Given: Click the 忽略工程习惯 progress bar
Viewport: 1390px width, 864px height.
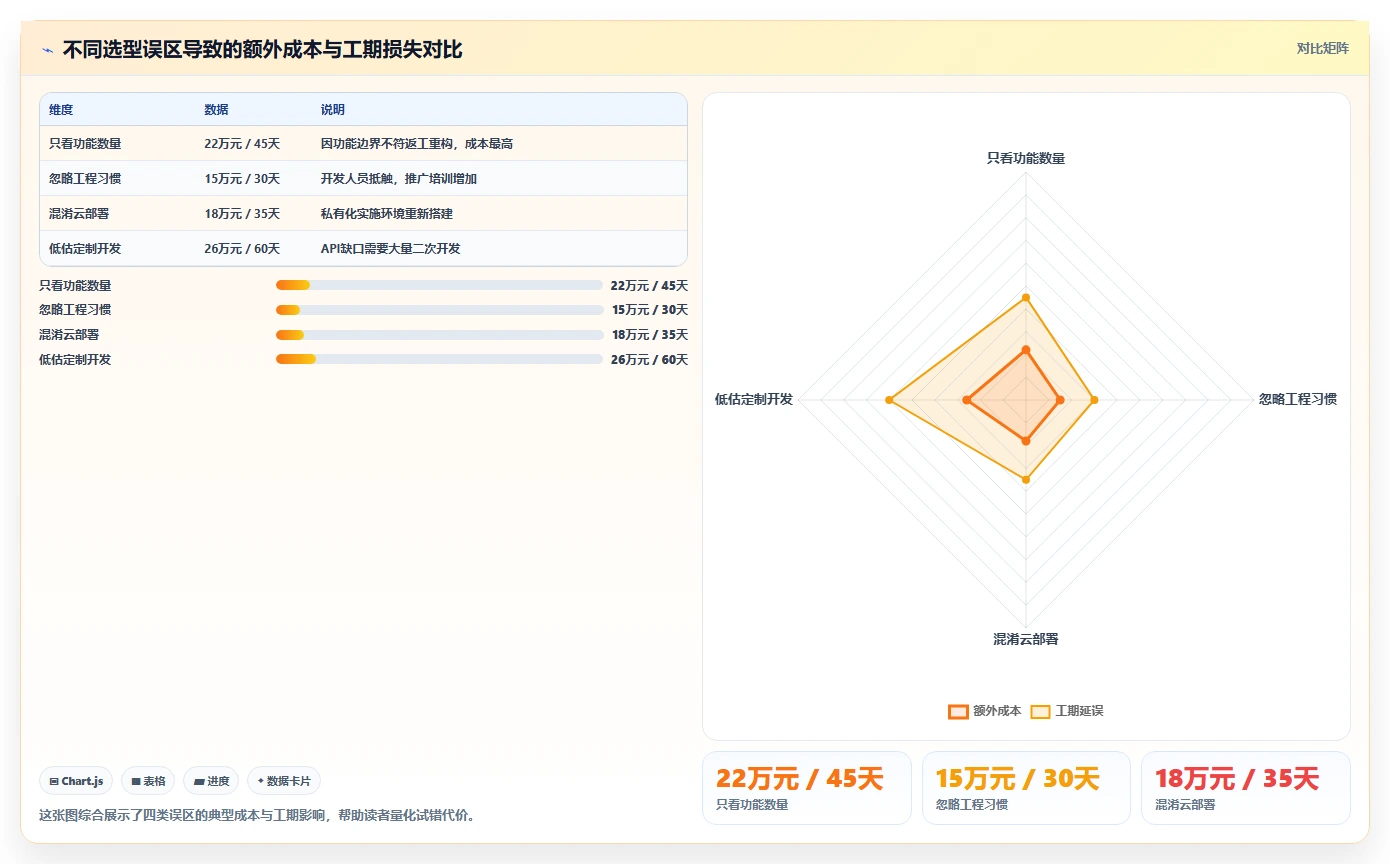Looking at the screenshot, I should tap(439, 310).
